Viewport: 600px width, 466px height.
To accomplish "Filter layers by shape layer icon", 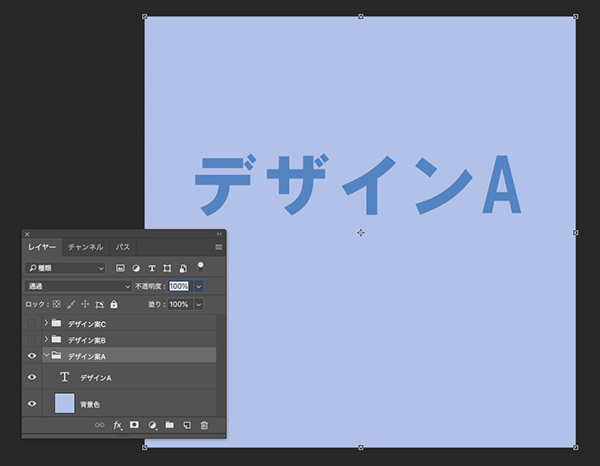I will [167, 268].
